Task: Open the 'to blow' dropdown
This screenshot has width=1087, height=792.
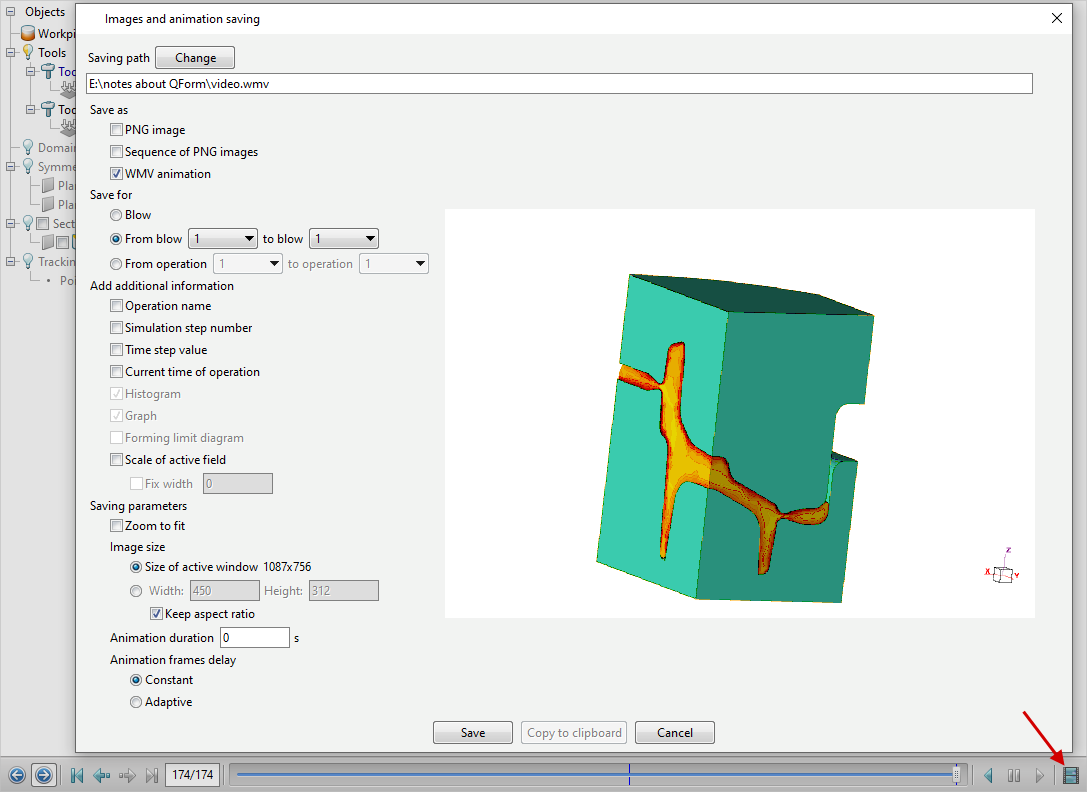Action: 344,239
